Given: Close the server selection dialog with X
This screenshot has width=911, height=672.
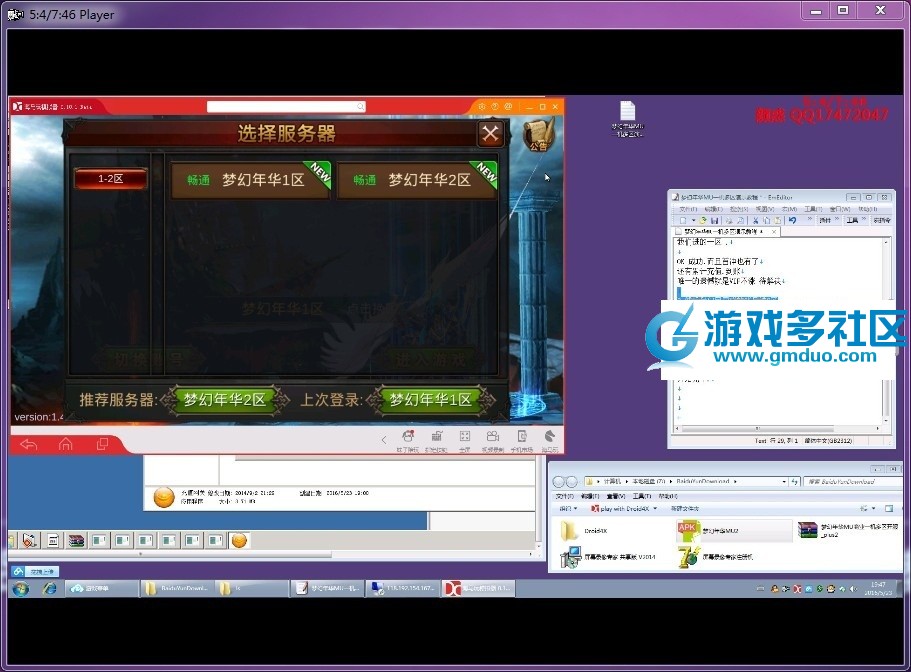Looking at the screenshot, I should pos(490,134).
